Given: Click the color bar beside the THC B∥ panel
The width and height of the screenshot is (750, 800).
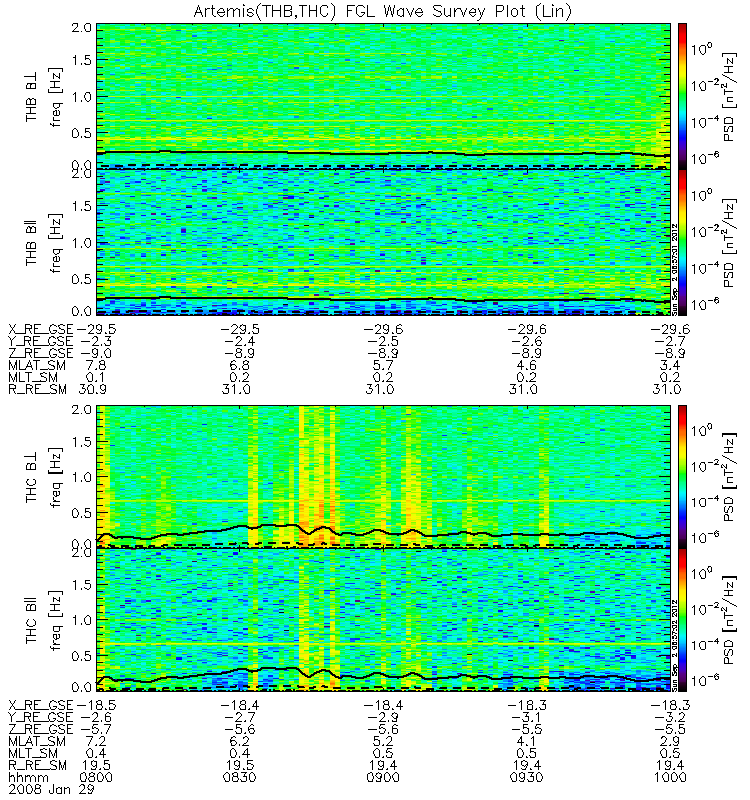Looking at the screenshot, I should (682, 620).
